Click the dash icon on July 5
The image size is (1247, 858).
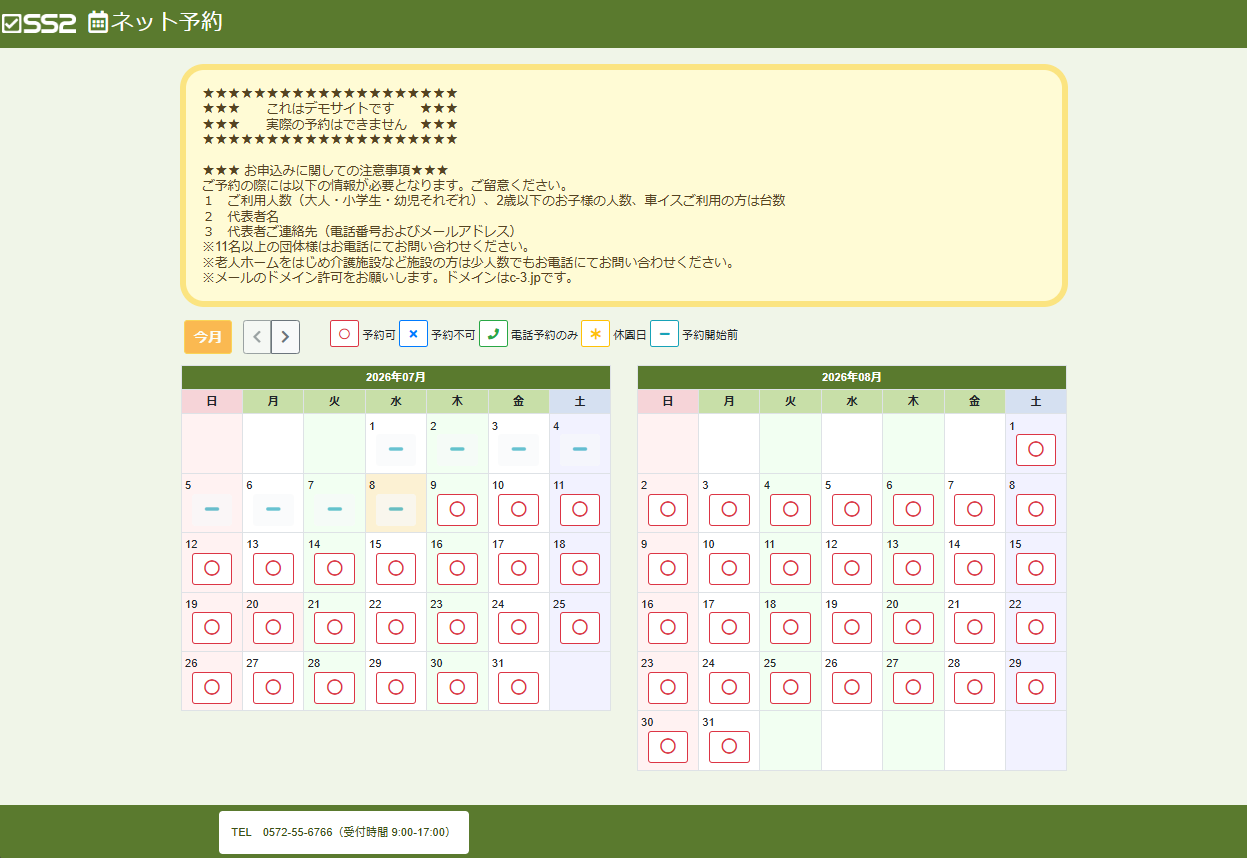(212, 509)
